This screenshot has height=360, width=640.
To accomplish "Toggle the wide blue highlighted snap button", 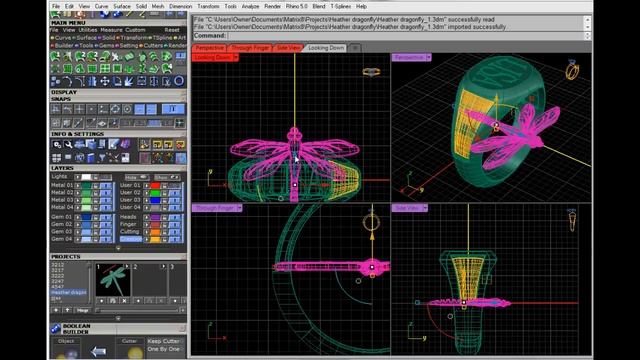I will click(x=173, y=109).
